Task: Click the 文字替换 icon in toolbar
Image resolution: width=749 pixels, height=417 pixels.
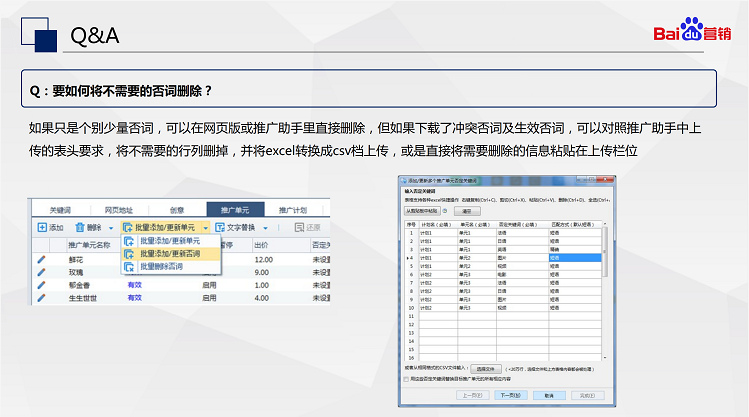Action: pyautogui.click(x=219, y=228)
